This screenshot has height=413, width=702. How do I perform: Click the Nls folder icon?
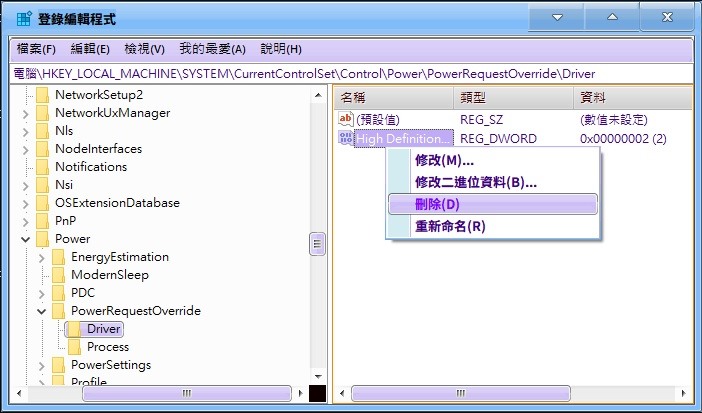(42, 131)
